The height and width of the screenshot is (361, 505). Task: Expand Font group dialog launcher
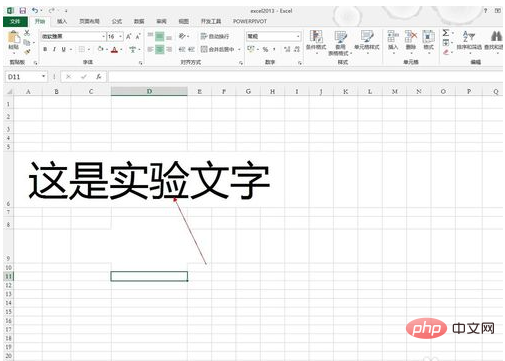tap(140, 63)
